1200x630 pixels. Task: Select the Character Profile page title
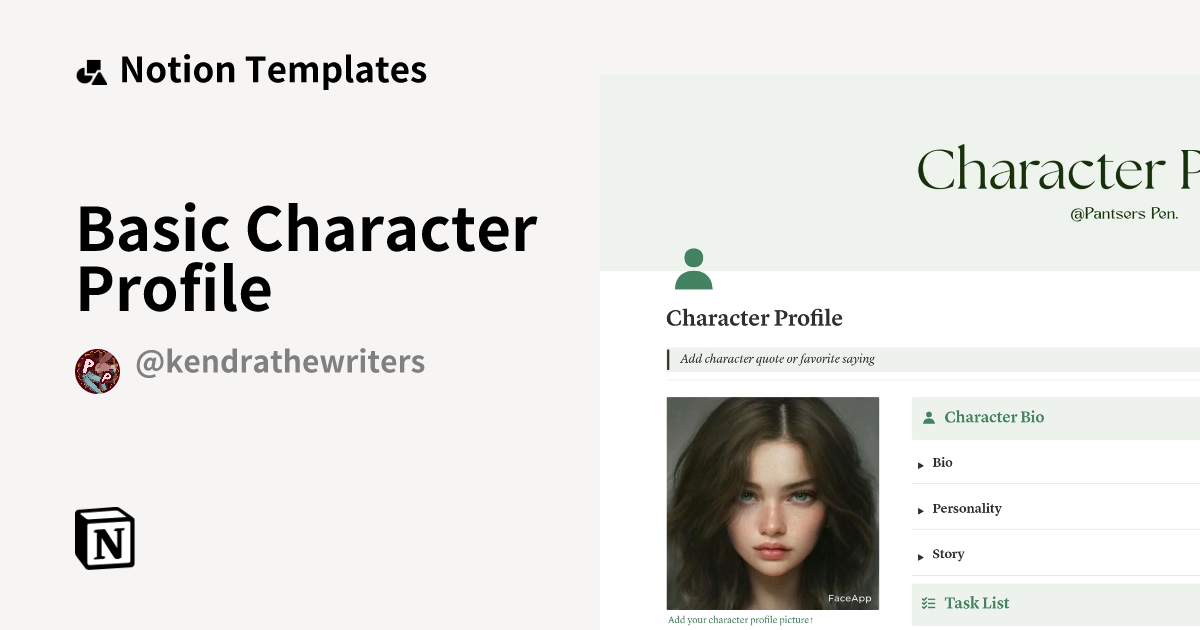point(754,318)
